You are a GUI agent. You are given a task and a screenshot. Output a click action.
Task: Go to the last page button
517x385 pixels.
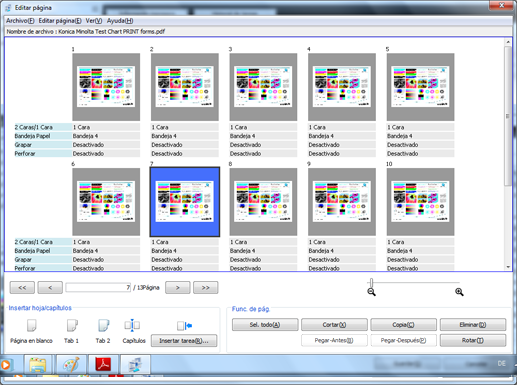click(206, 288)
